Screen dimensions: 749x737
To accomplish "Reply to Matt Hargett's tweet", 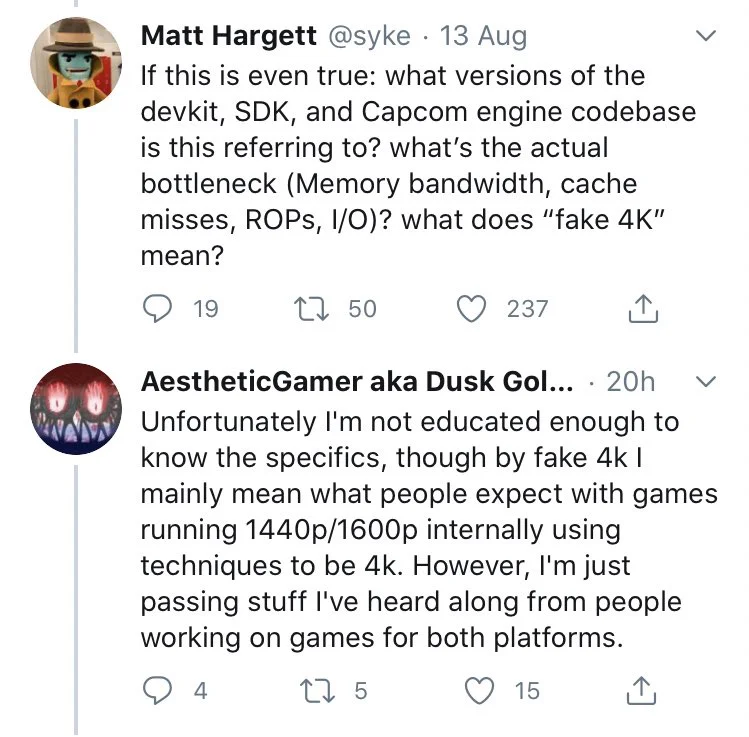I will coord(158,309).
